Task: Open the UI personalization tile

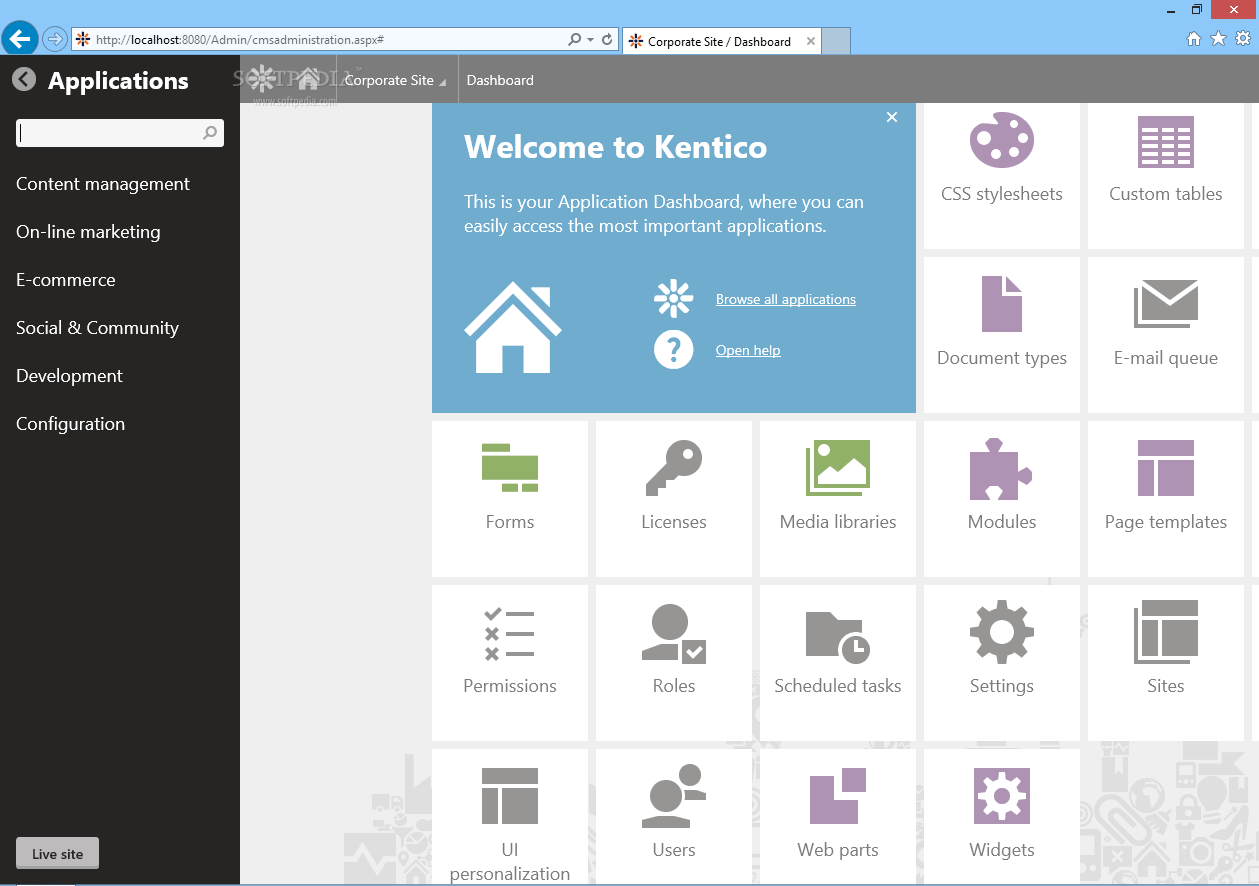Action: coord(510,817)
